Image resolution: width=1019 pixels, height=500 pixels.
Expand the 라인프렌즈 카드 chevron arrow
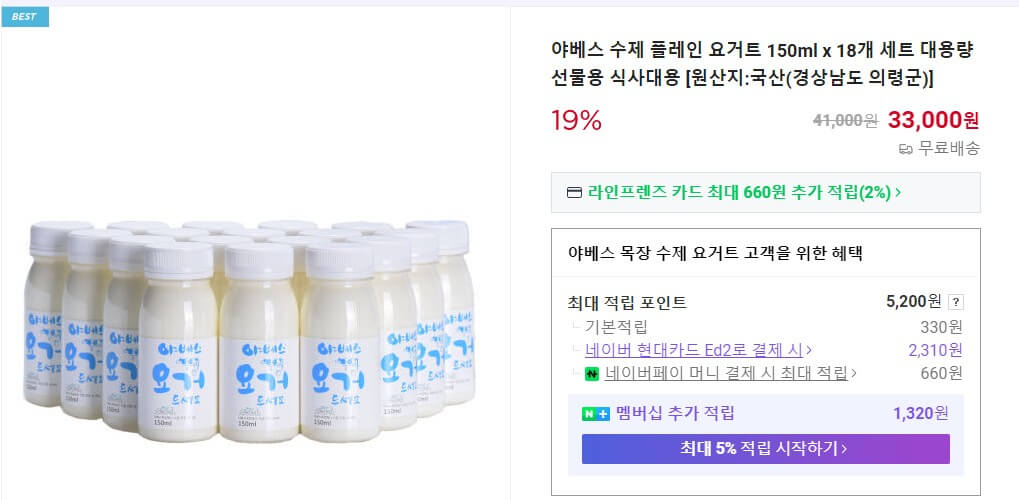pos(898,193)
